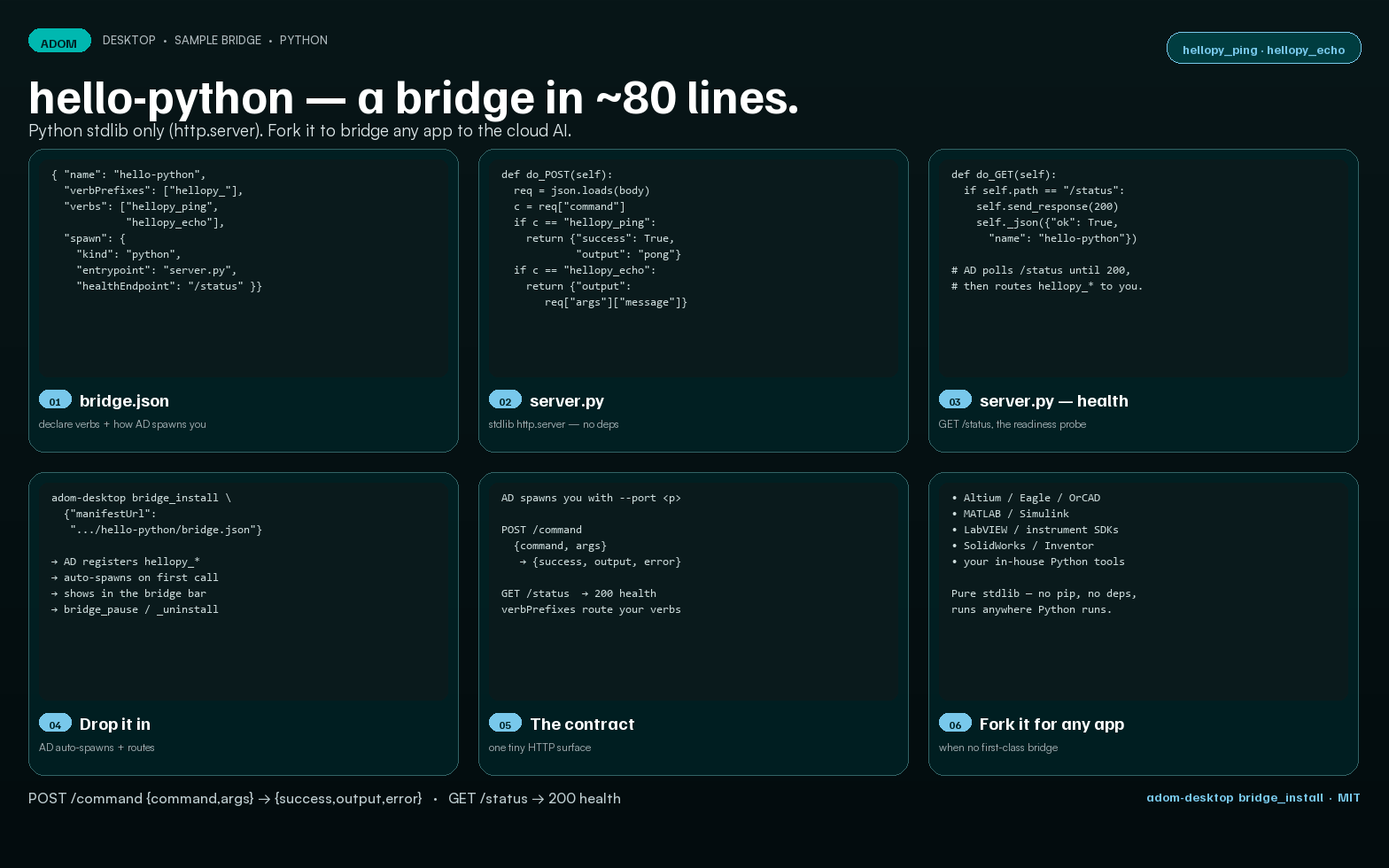Click the 'SolidWorks / Inventor' bullet
The width and height of the screenshot is (1389, 868).
[x=1022, y=546]
